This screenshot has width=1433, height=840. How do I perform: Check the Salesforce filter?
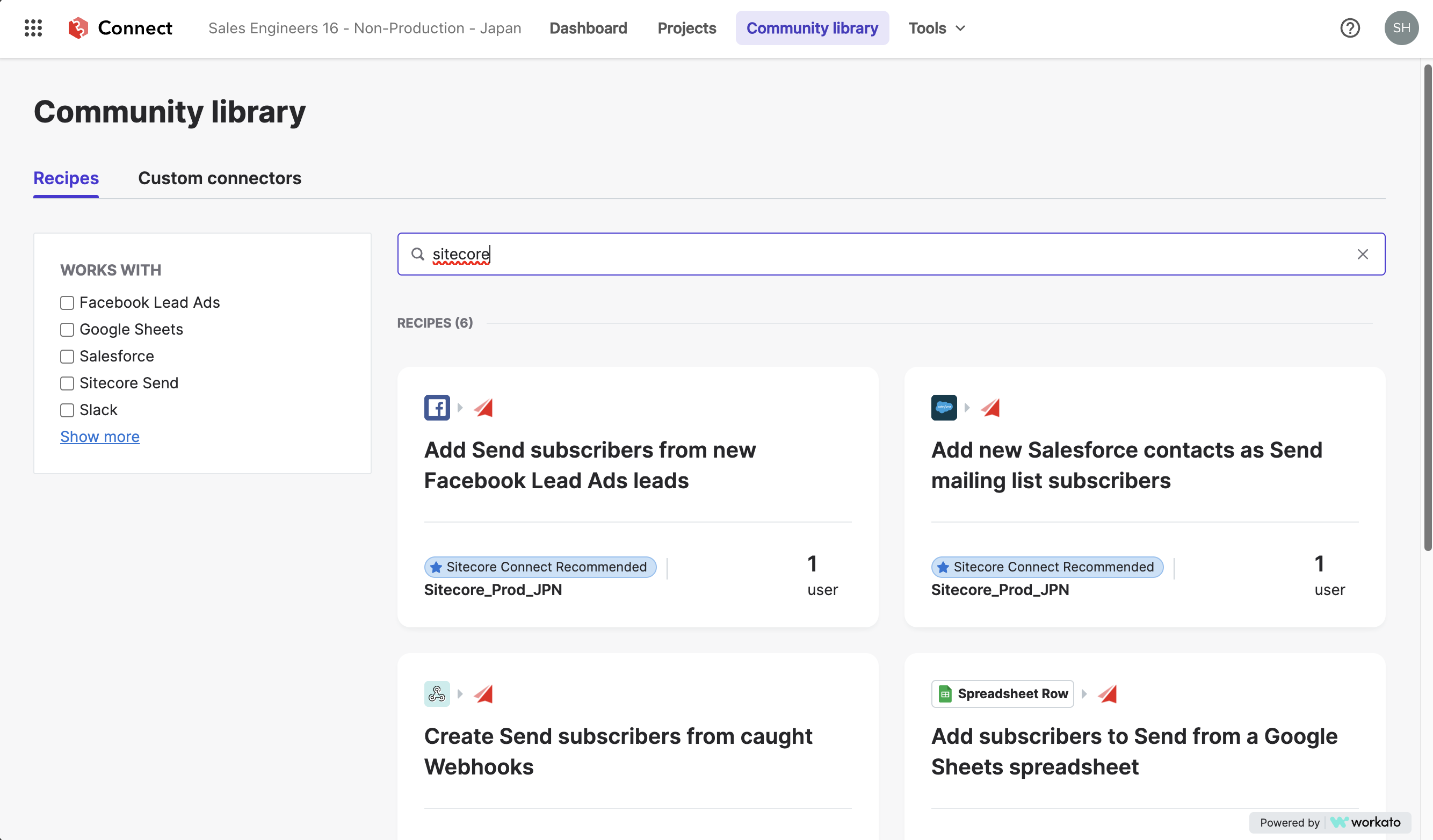click(x=67, y=356)
